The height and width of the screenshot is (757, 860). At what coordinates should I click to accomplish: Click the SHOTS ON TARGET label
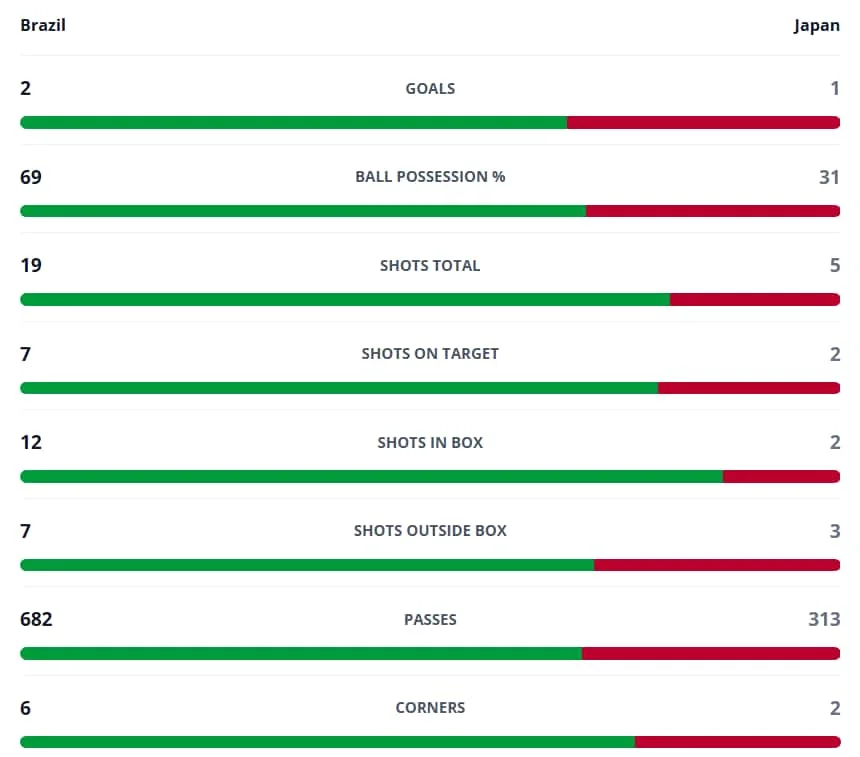coord(430,354)
